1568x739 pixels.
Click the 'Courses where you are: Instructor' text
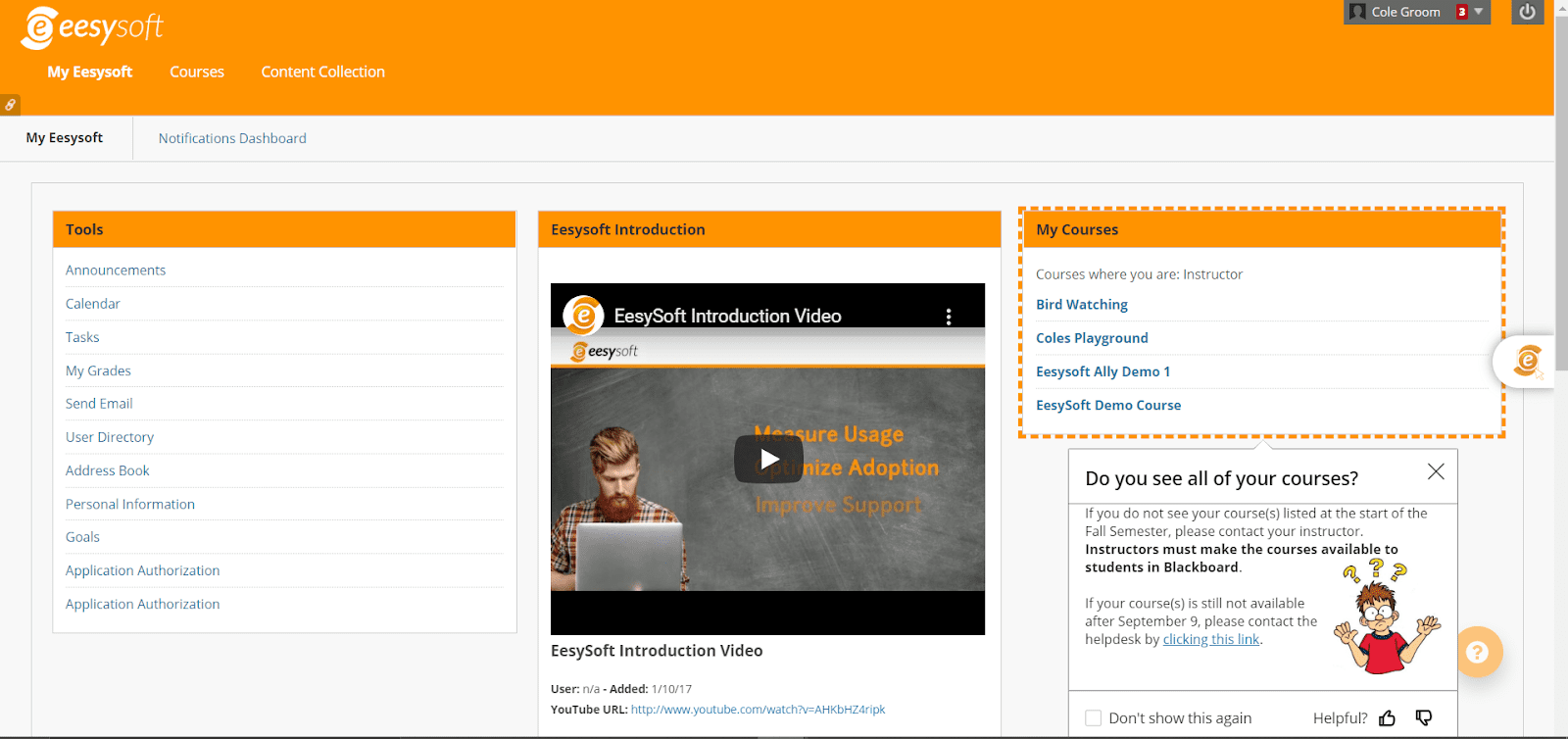(x=1139, y=274)
